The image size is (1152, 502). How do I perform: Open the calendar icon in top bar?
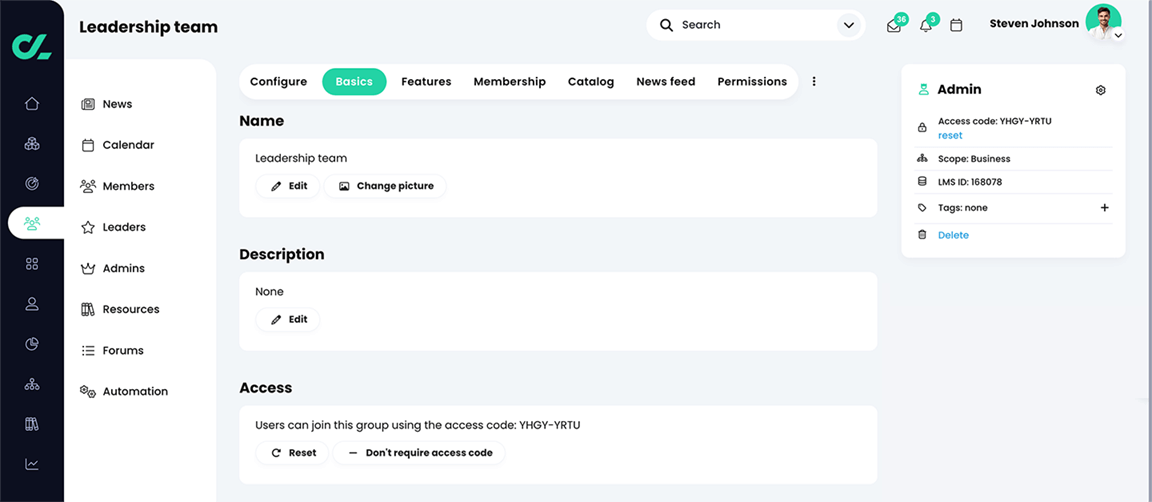point(956,25)
